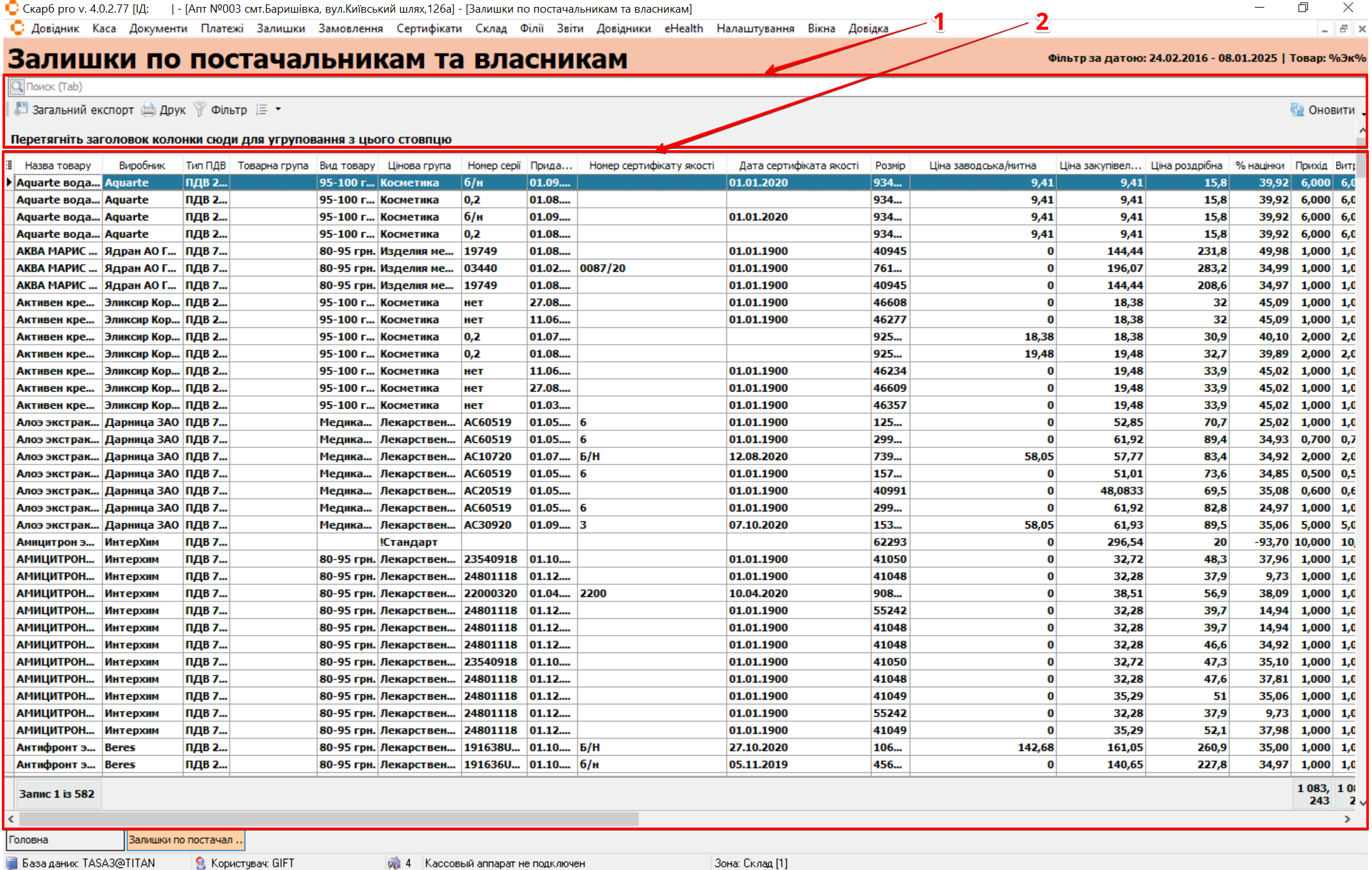Screen dimensions: 1372x870
Task: Click the grid column chooser icon
Action: 9,165
